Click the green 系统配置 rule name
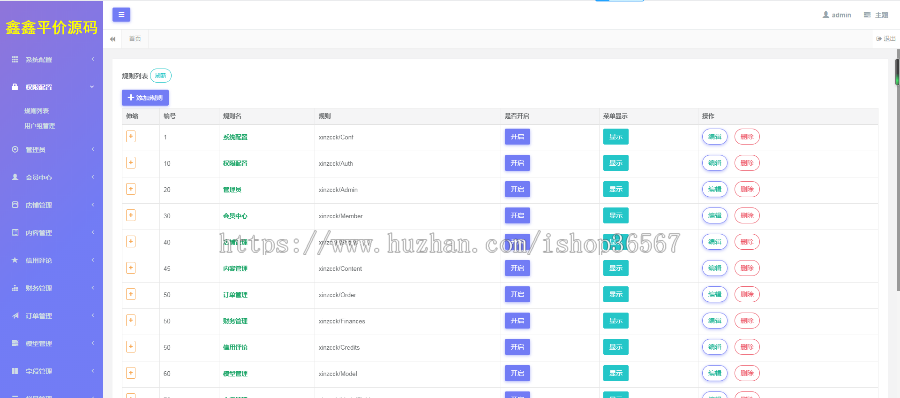Viewport: 900px width, 398px height. pyautogui.click(x=235, y=137)
